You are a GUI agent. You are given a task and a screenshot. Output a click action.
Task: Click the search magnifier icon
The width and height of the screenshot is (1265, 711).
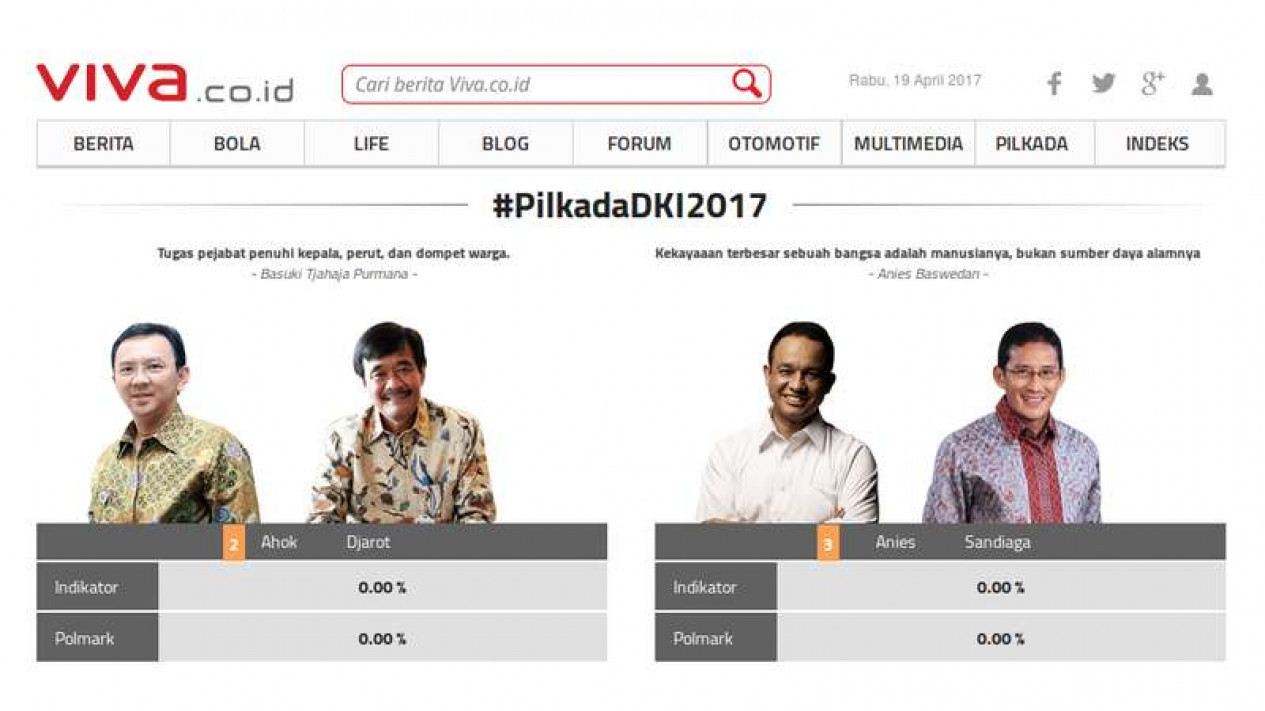coord(747,84)
